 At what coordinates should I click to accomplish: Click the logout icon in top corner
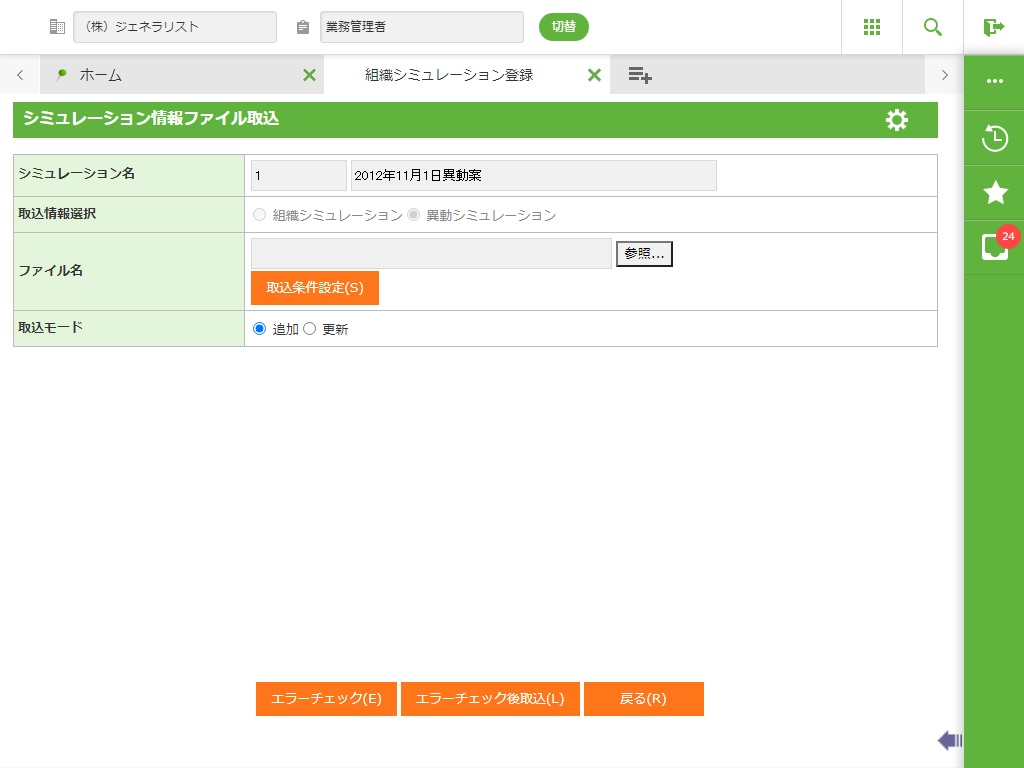tap(993, 27)
